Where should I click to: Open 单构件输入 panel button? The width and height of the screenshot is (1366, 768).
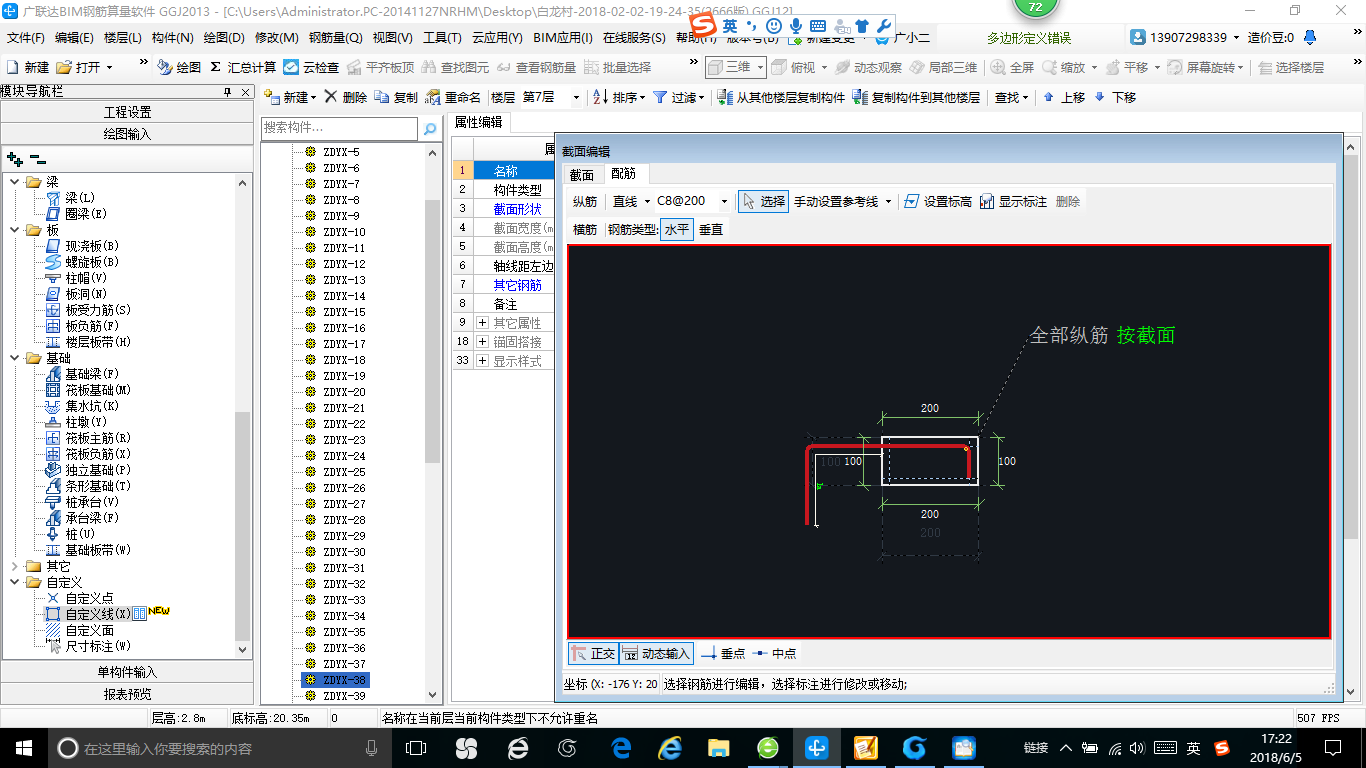[x=127, y=672]
